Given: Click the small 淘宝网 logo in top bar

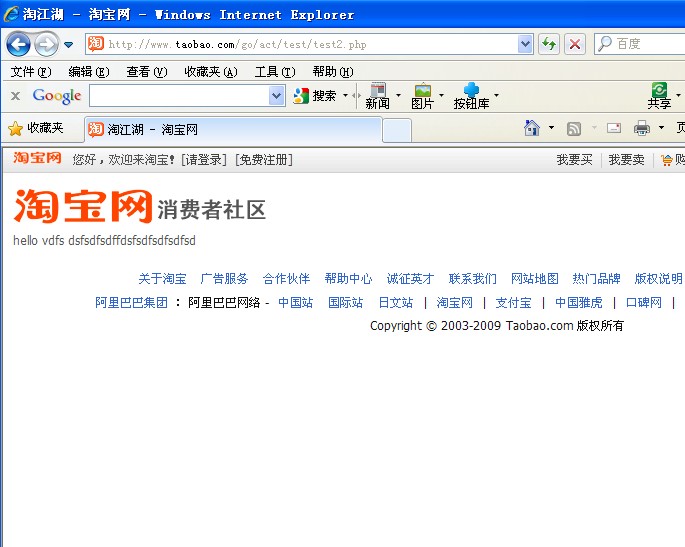Looking at the screenshot, I should tap(37, 158).
